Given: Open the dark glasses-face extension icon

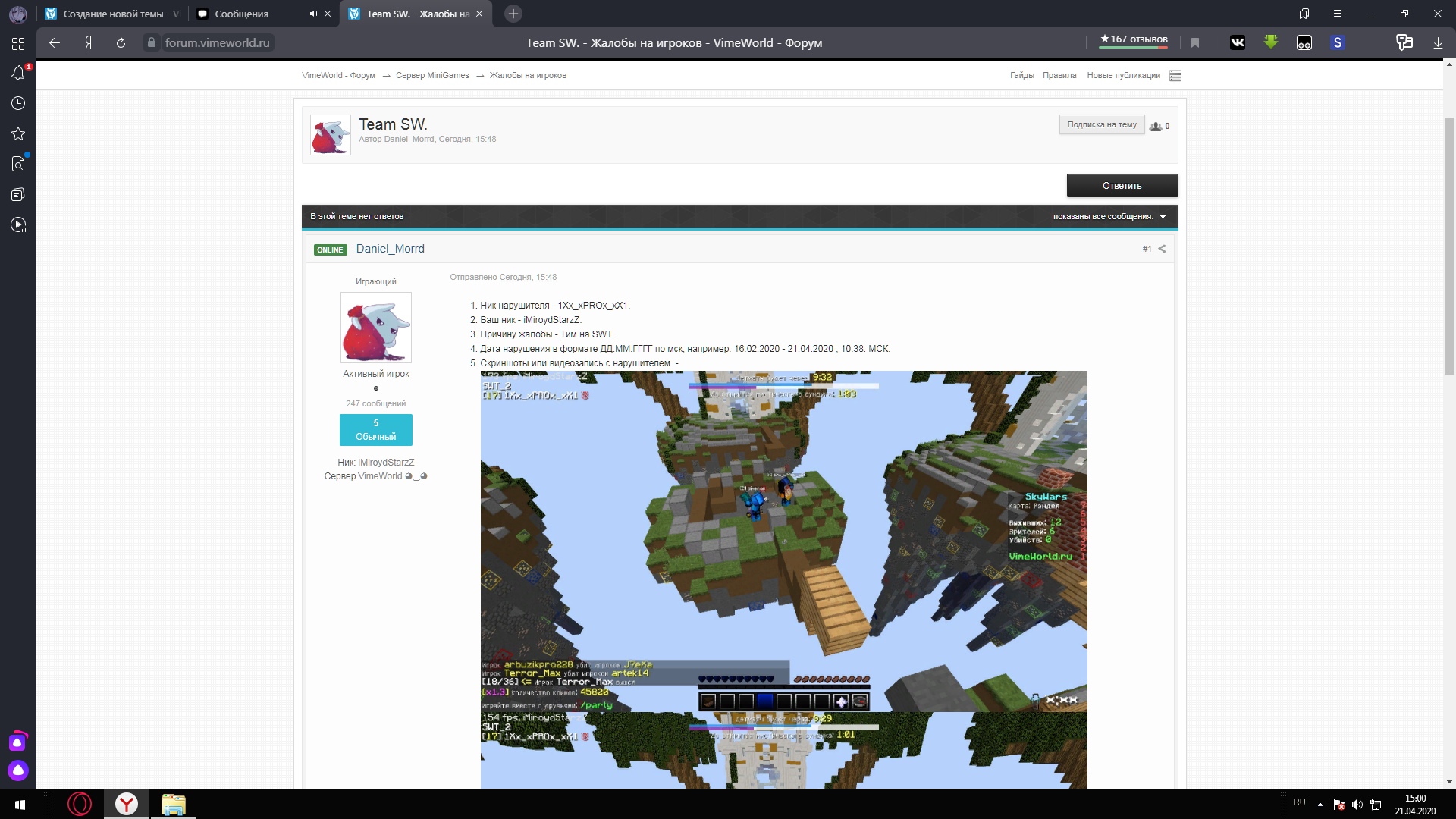Looking at the screenshot, I should point(1304,43).
